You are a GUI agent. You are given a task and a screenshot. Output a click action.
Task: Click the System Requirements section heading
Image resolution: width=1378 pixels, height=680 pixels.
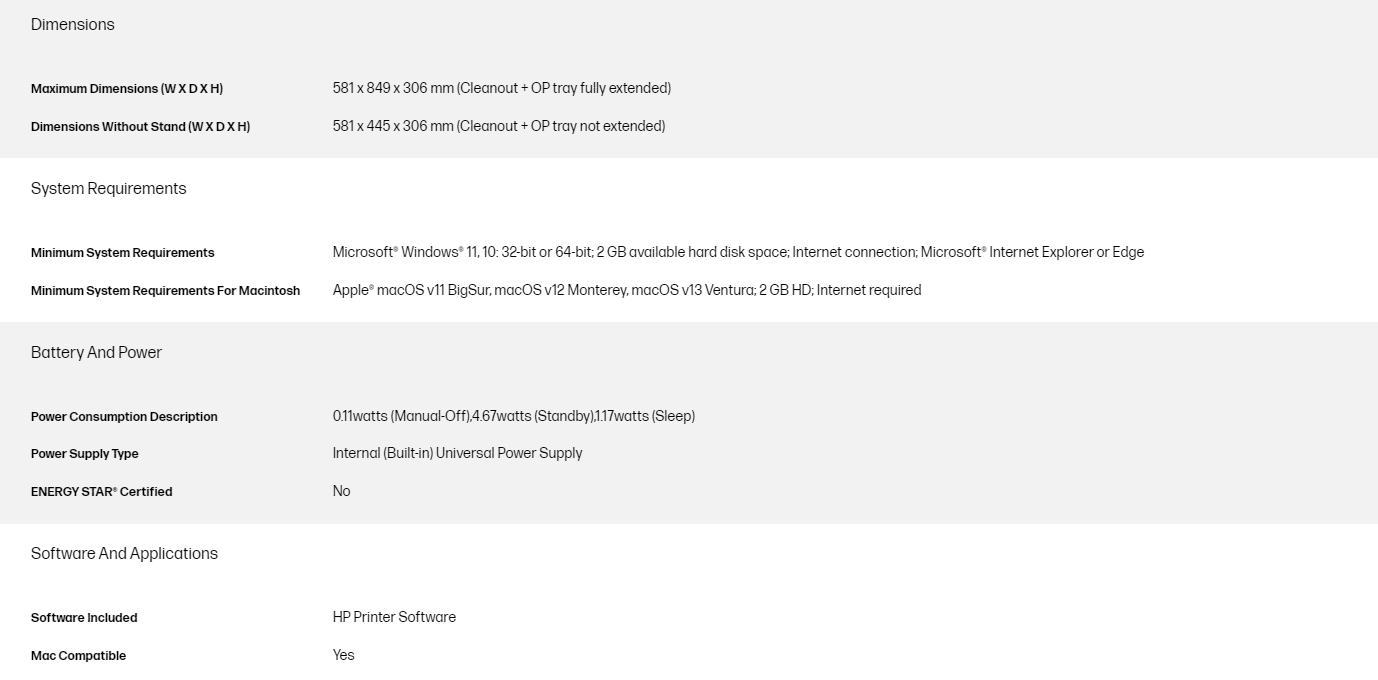108,189
